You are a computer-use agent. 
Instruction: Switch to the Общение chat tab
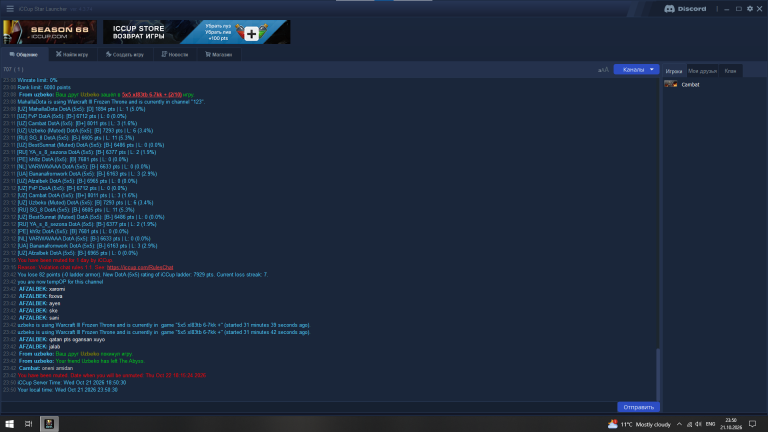click(24, 54)
